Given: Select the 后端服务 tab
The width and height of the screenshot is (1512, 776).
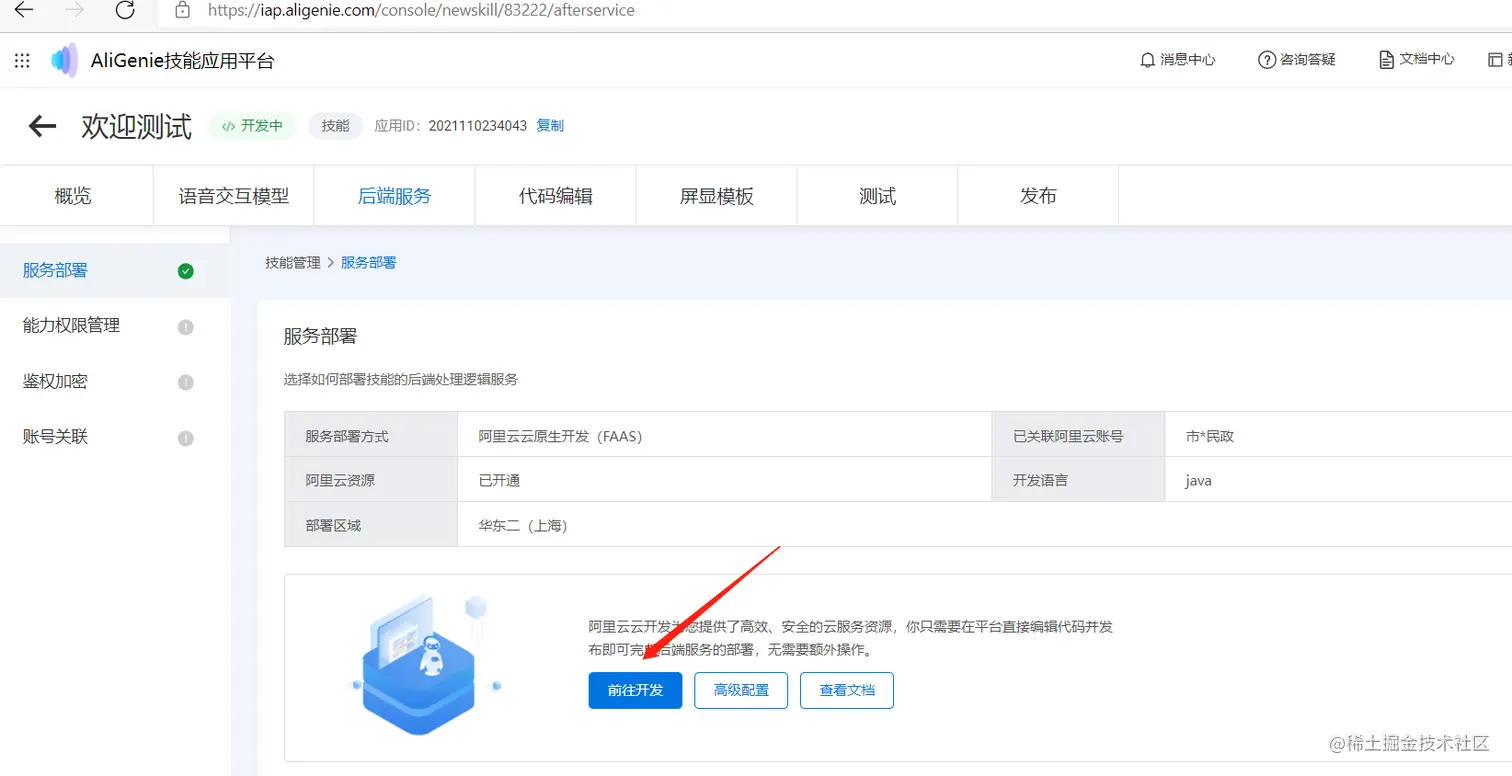Looking at the screenshot, I should click(395, 196).
